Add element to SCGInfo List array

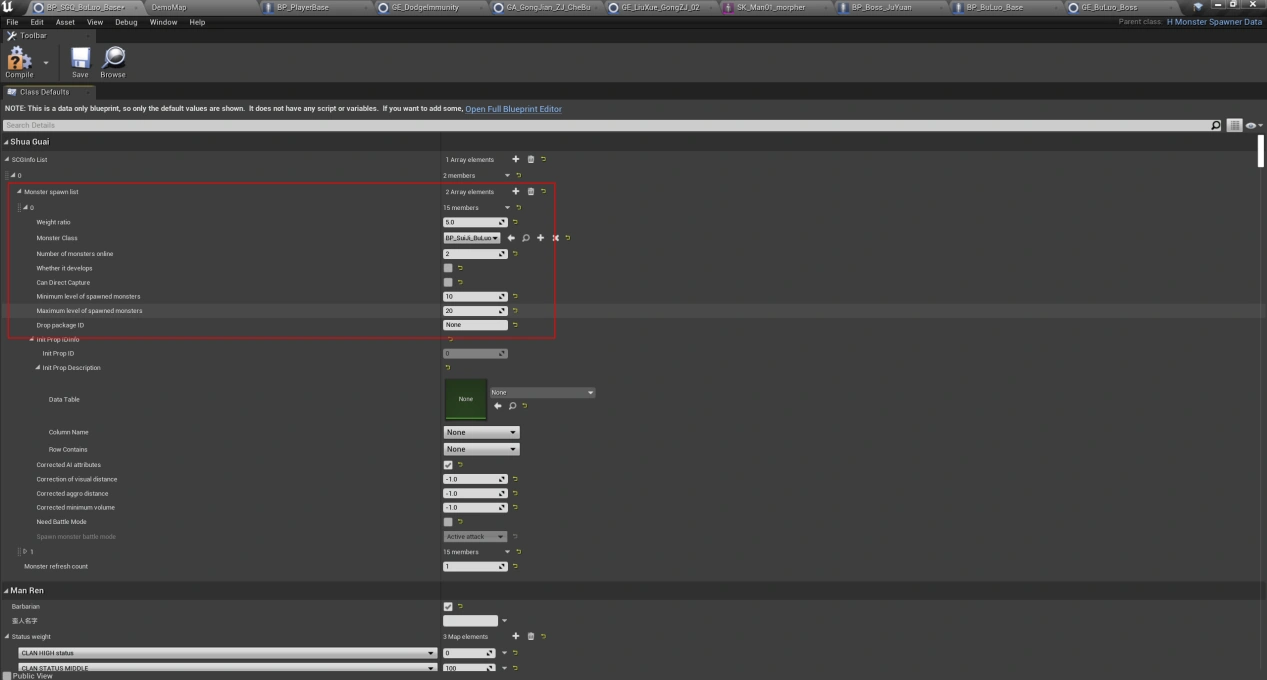click(x=516, y=159)
